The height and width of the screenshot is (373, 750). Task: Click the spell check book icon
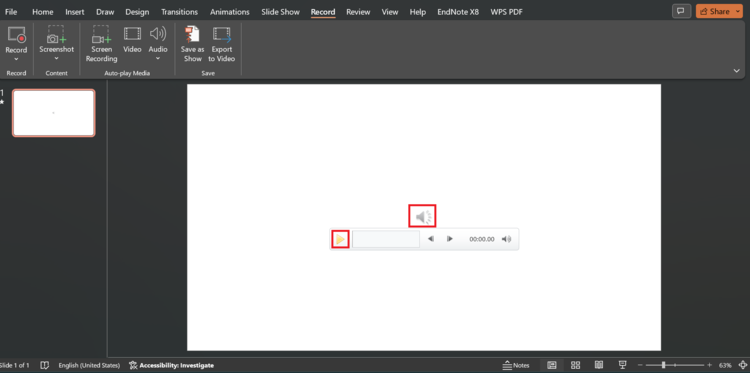pyautogui.click(x=44, y=365)
